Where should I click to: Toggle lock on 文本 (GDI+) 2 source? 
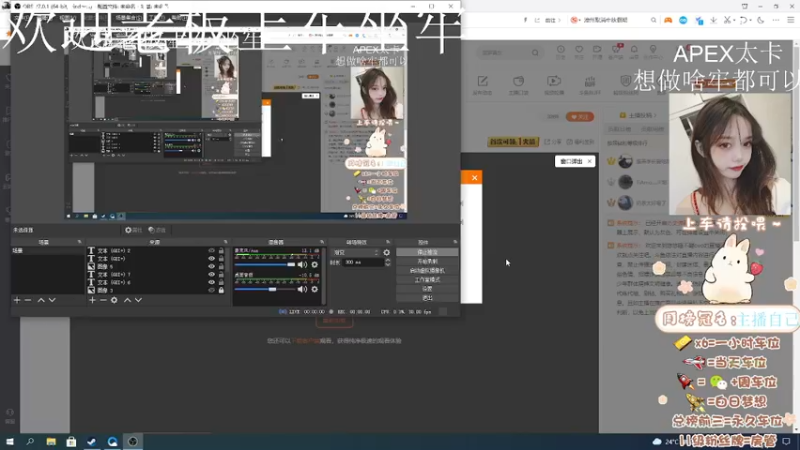221,251
